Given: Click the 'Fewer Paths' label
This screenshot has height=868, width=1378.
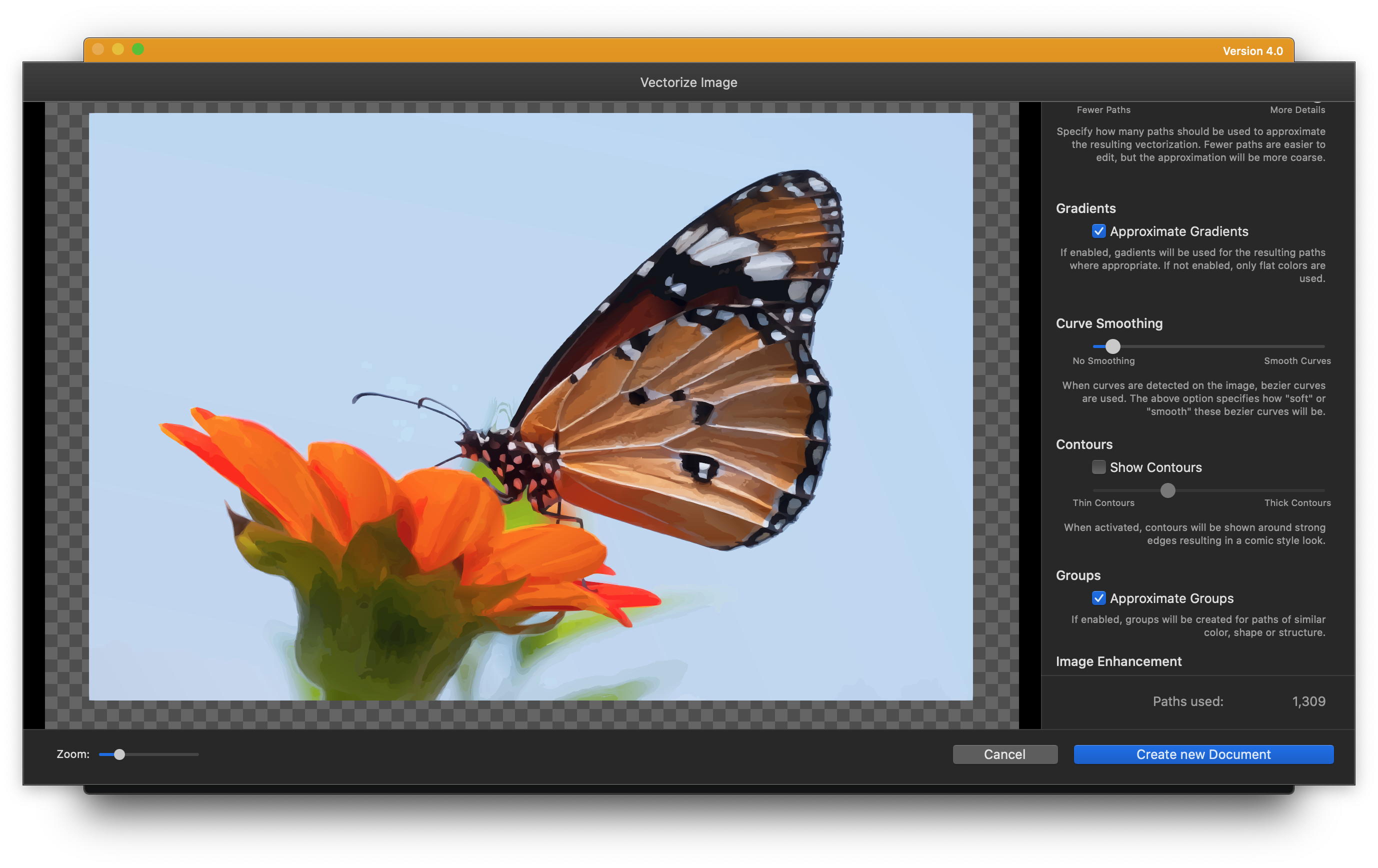Looking at the screenshot, I should (1103, 109).
